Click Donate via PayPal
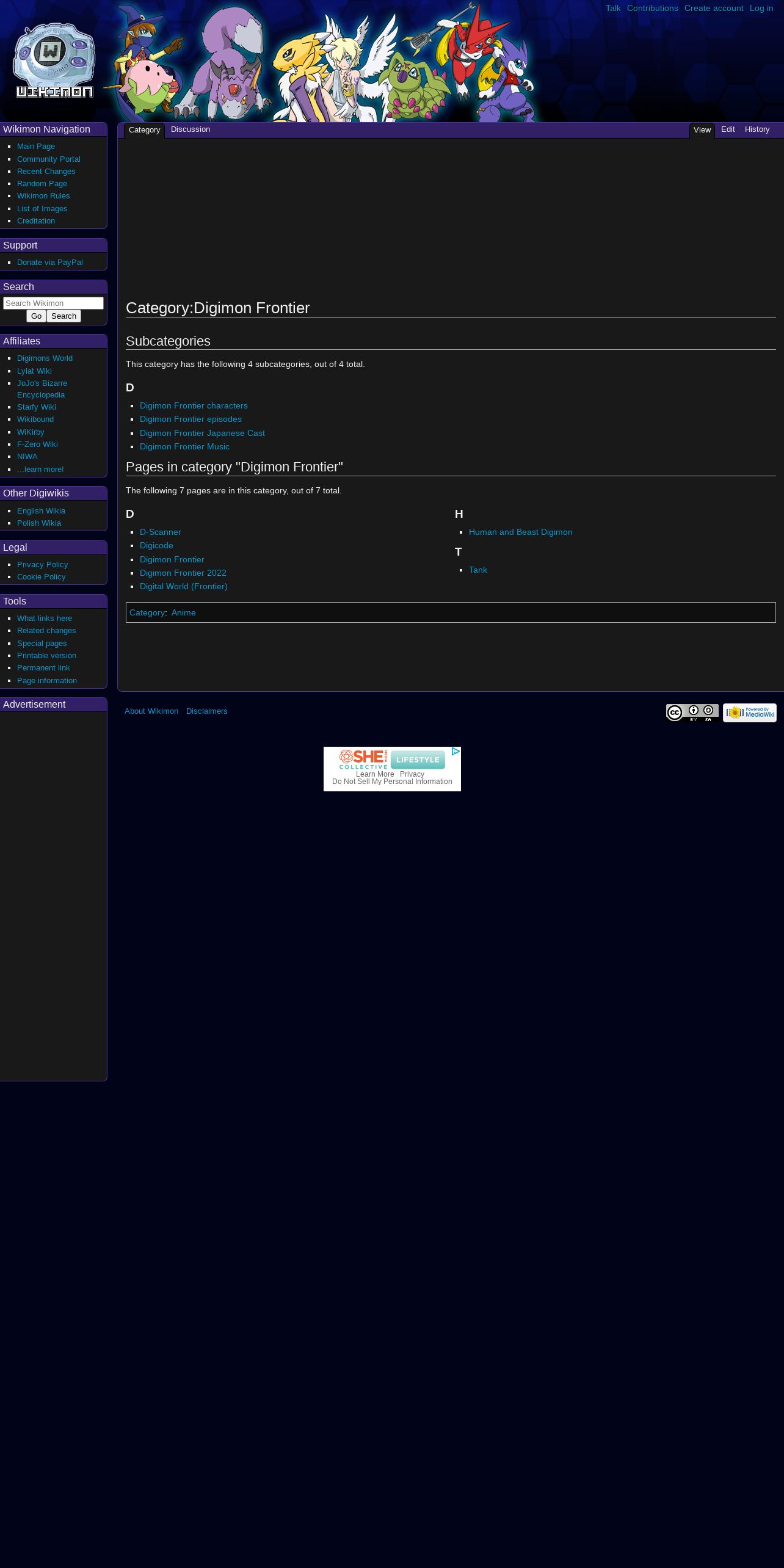 coord(50,263)
